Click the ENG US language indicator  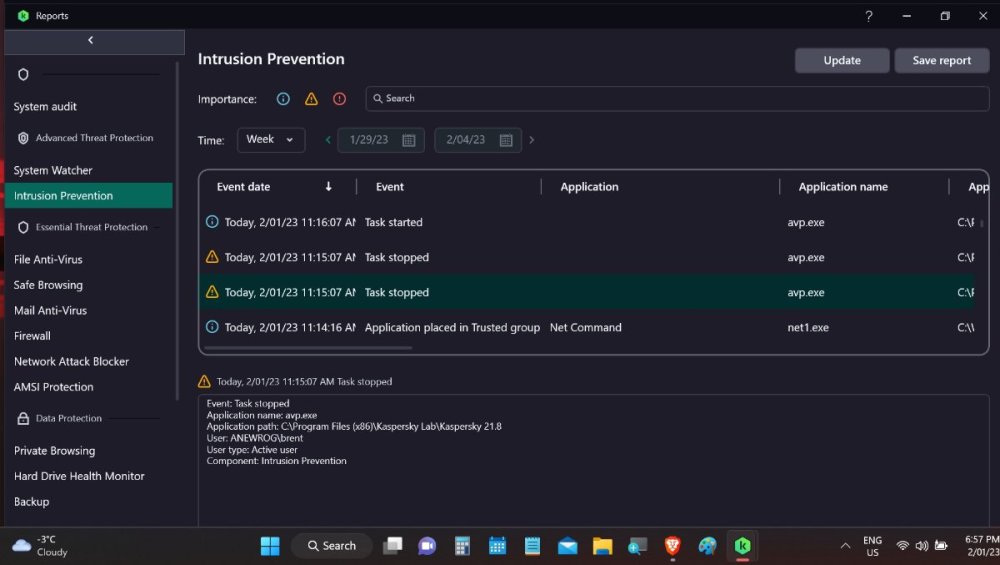pos(872,547)
